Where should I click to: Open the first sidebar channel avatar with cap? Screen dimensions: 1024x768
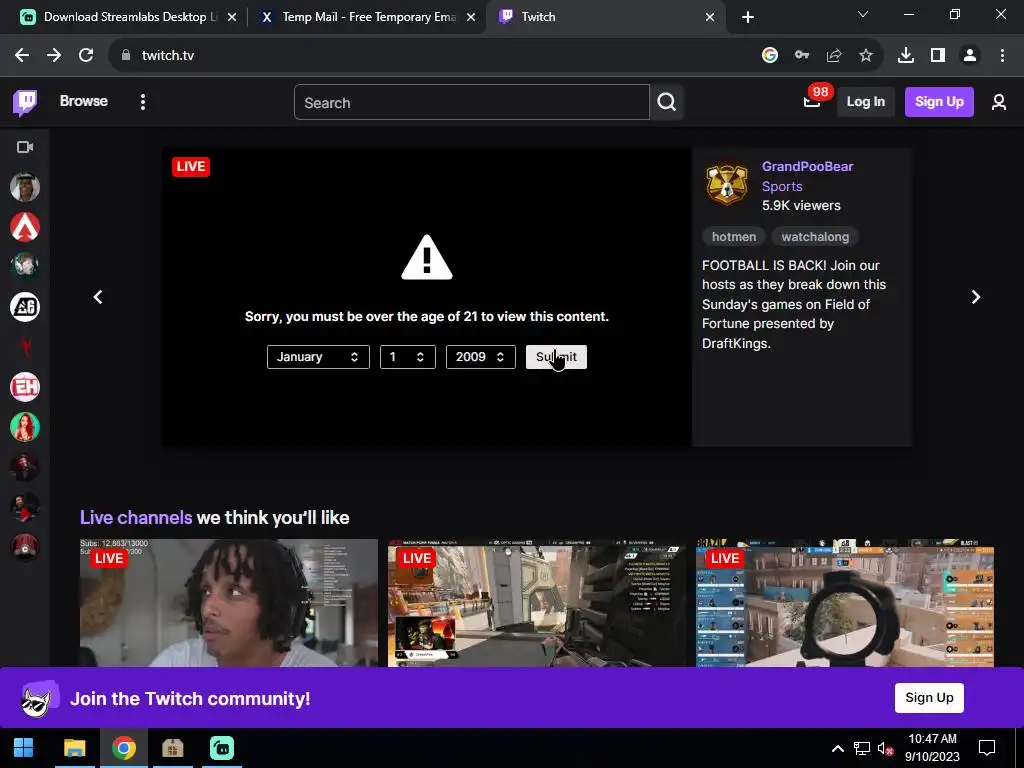tap(25, 187)
